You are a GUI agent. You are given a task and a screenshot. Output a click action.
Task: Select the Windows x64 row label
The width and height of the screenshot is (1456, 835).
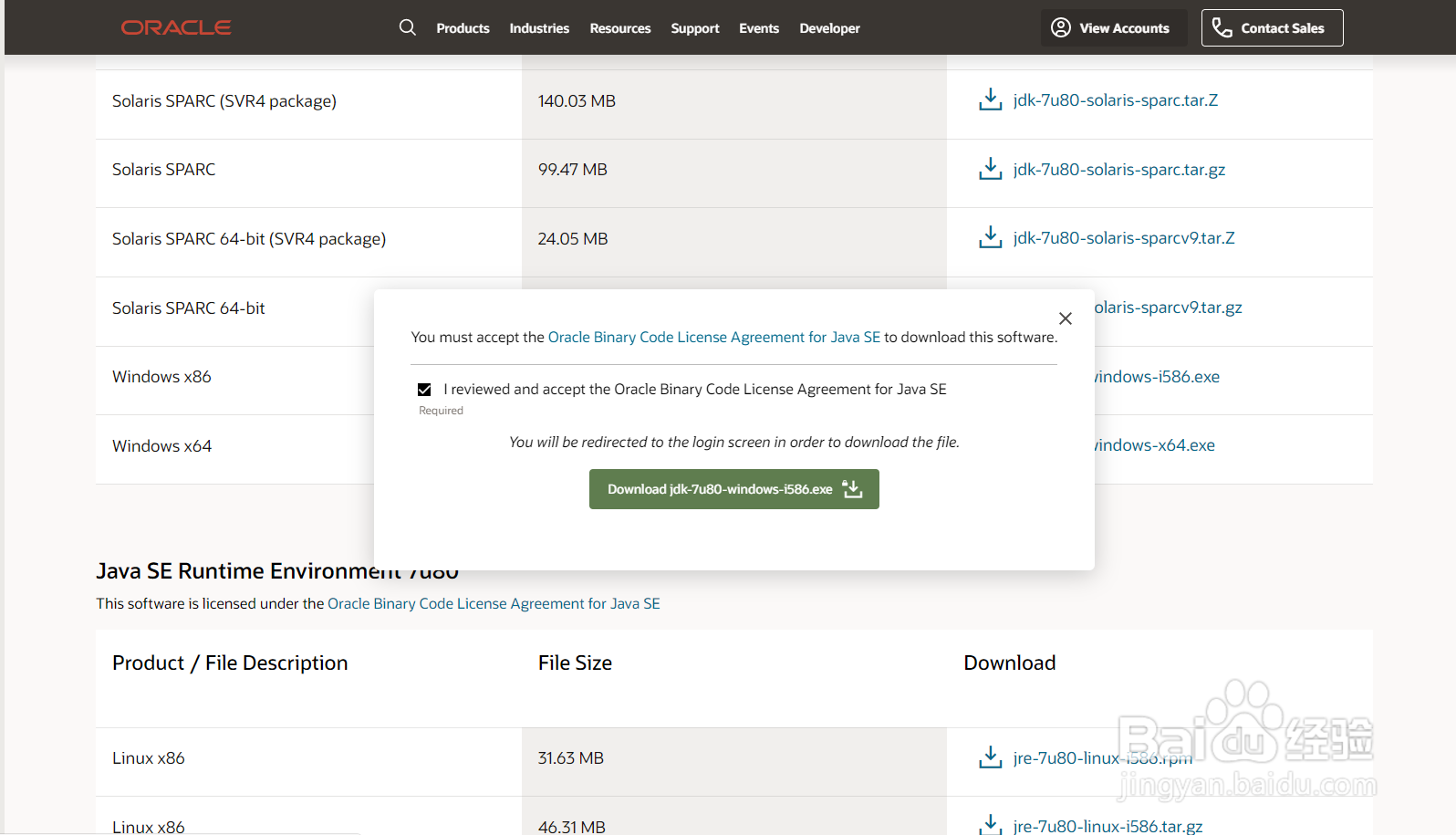click(161, 446)
